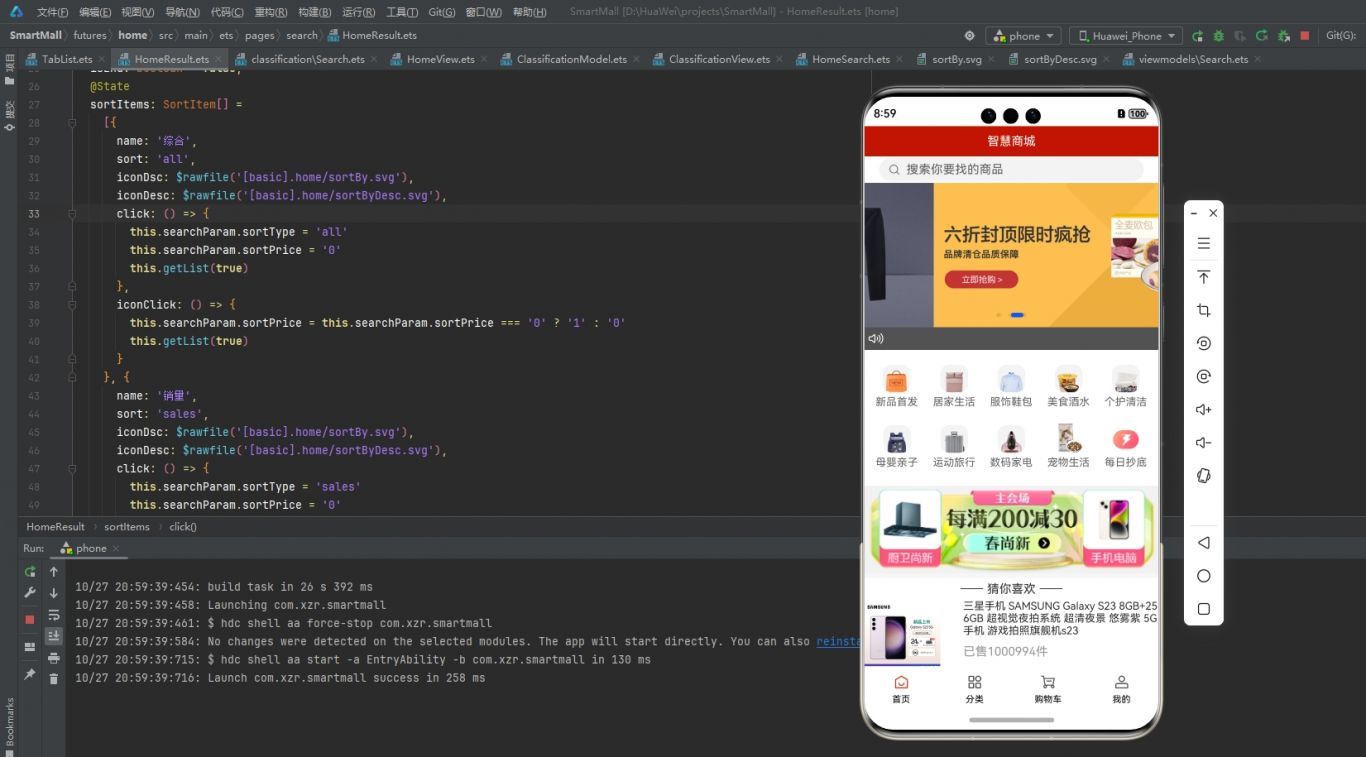Viewport: 1366px width, 757px height.
Task: Open the emulator toolbar hamburger menu
Action: [x=1204, y=243]
